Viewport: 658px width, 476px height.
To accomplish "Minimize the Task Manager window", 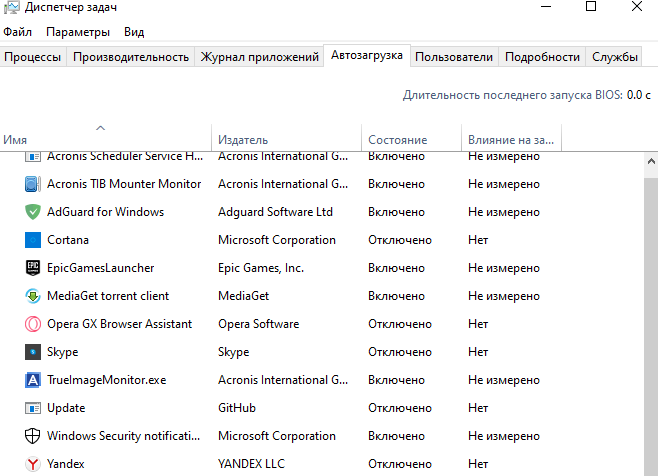I will click(x=546, y=7).
